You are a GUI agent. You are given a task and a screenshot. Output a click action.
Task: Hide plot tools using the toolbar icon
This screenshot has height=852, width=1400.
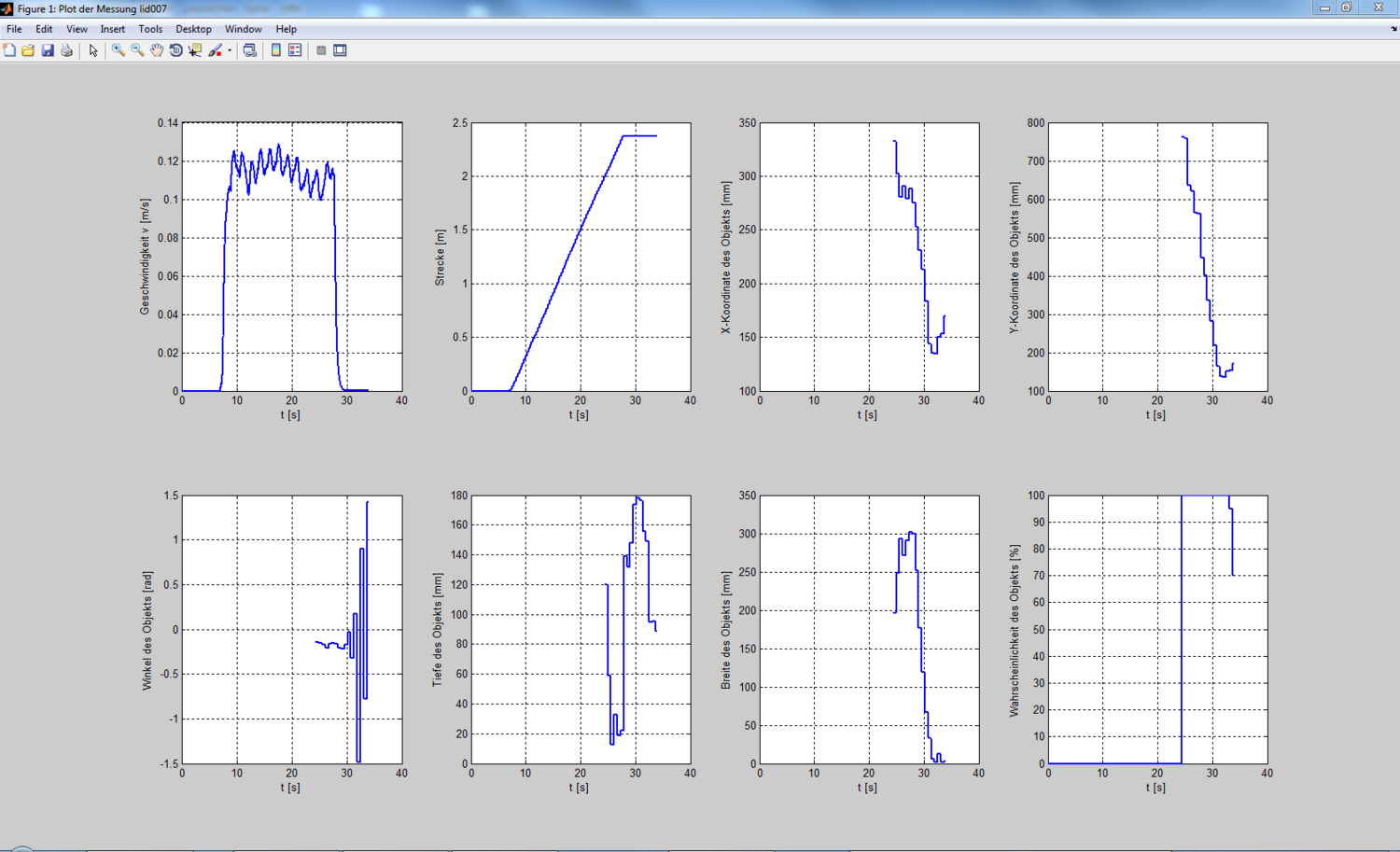pos(321,50)
